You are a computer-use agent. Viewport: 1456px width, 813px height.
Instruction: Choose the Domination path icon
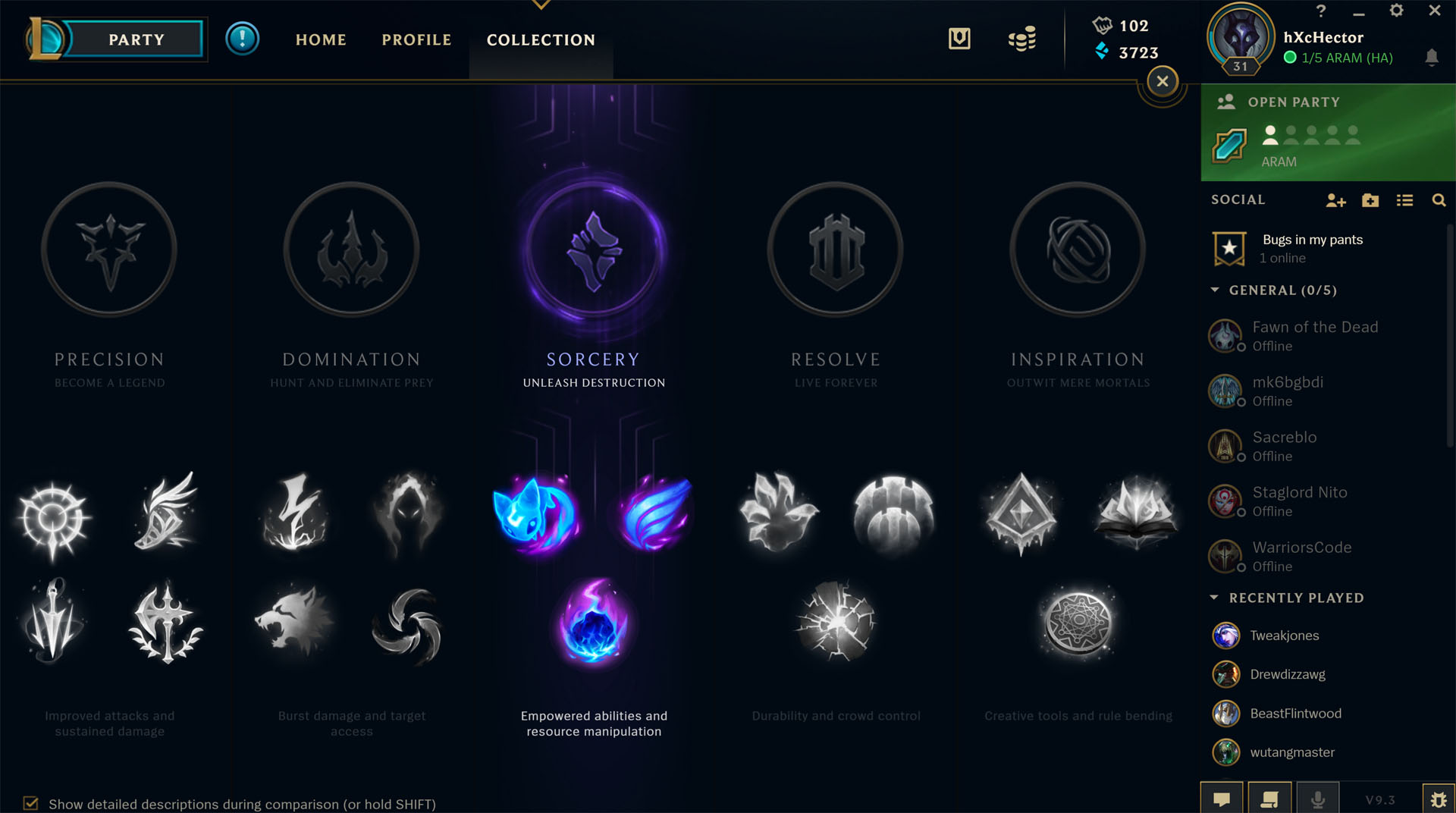click(351, 250)
